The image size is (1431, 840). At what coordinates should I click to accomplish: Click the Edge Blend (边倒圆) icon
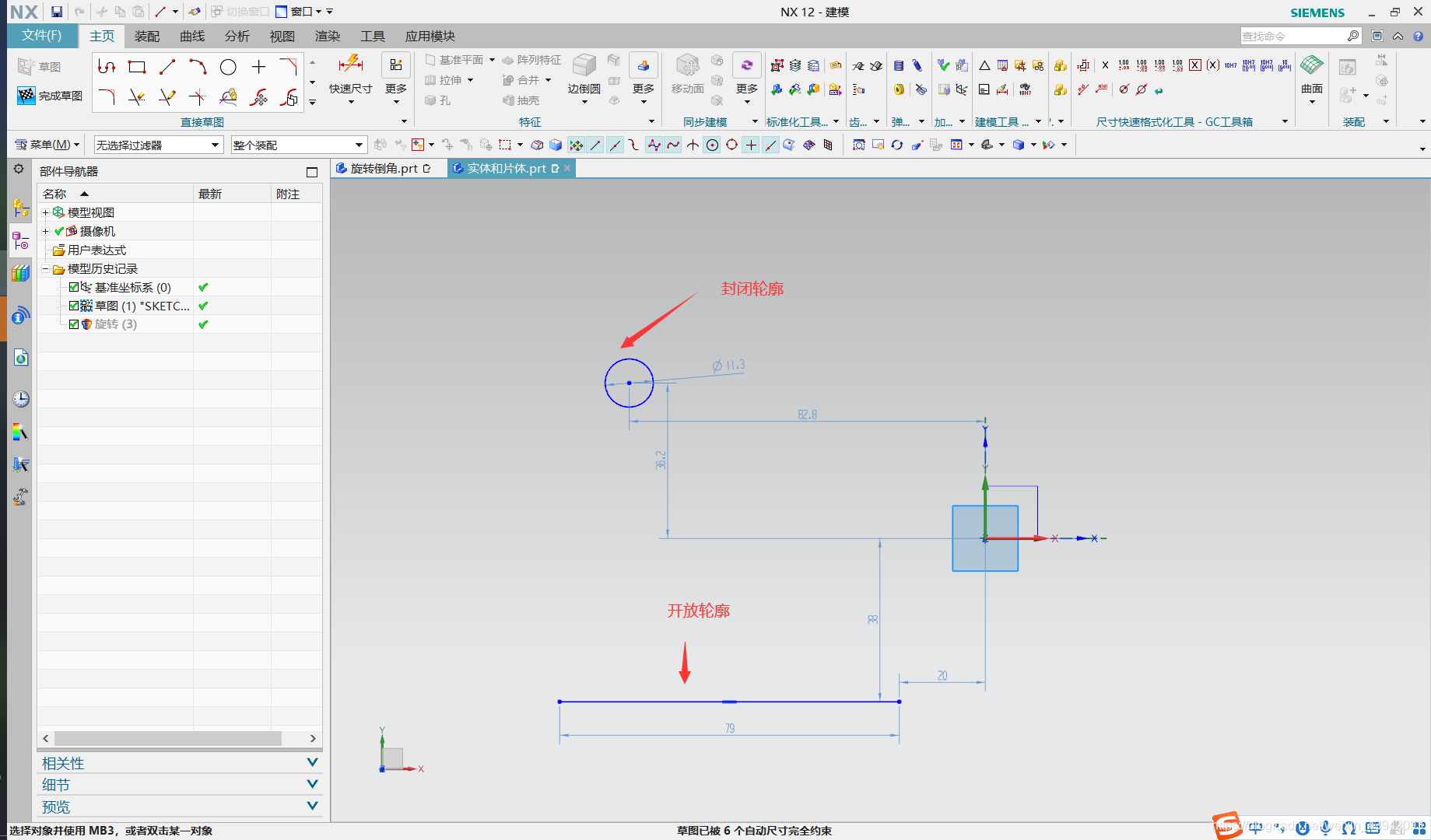click(x=584, y=65)
